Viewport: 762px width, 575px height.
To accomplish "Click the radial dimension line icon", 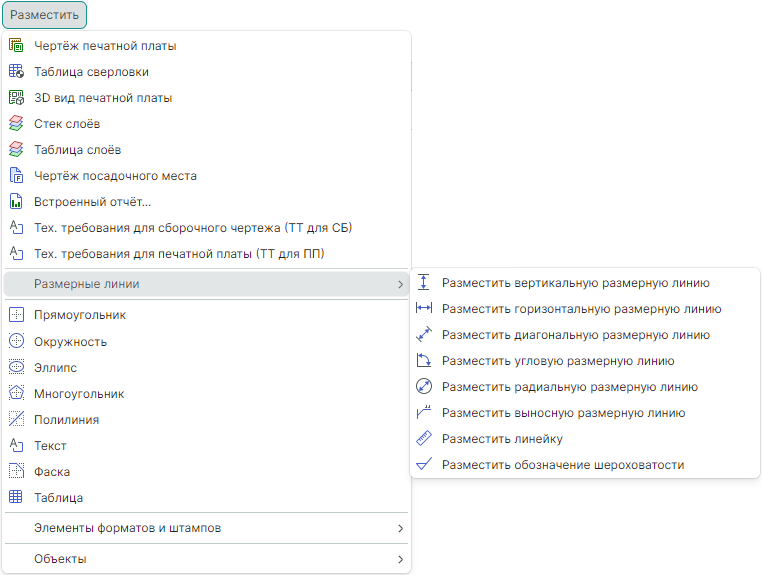I will pyautogui.click(x=423, y=387).
